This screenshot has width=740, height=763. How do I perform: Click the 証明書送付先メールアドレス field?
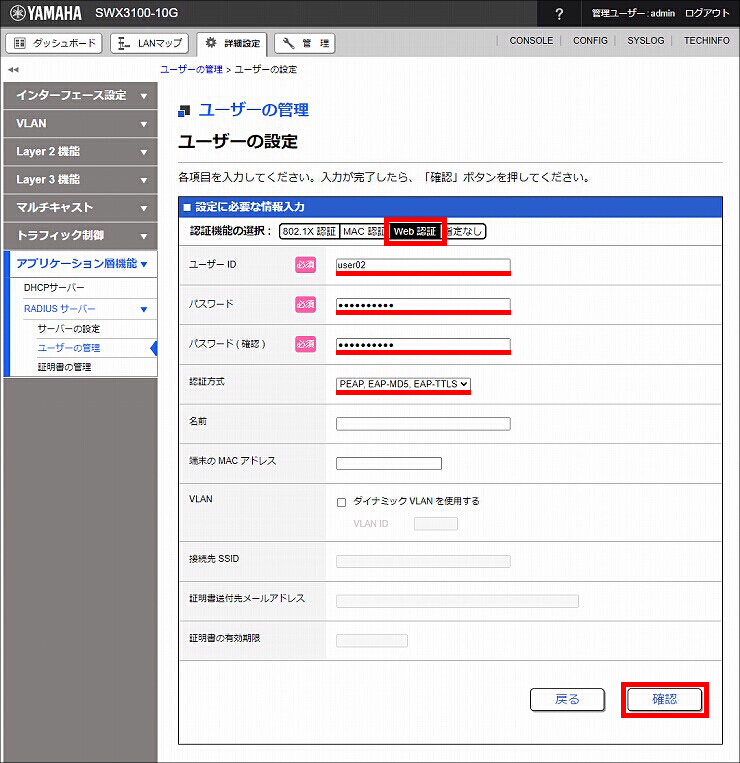click(457, 601)
